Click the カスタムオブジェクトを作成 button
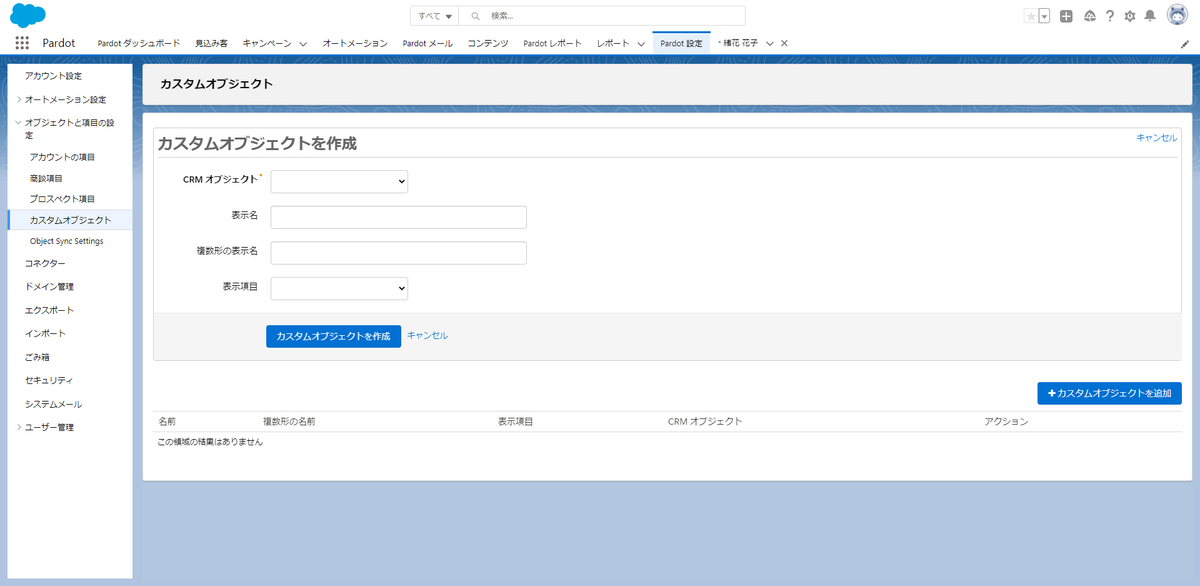 pos(333,336)
